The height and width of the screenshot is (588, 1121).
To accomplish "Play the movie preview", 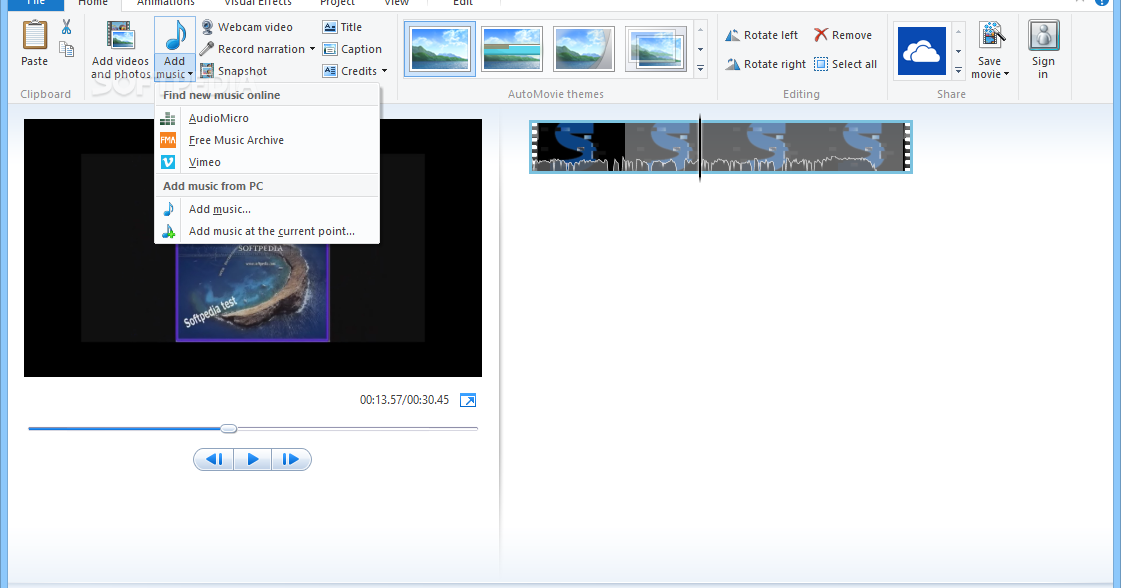I will pos(252,459).
